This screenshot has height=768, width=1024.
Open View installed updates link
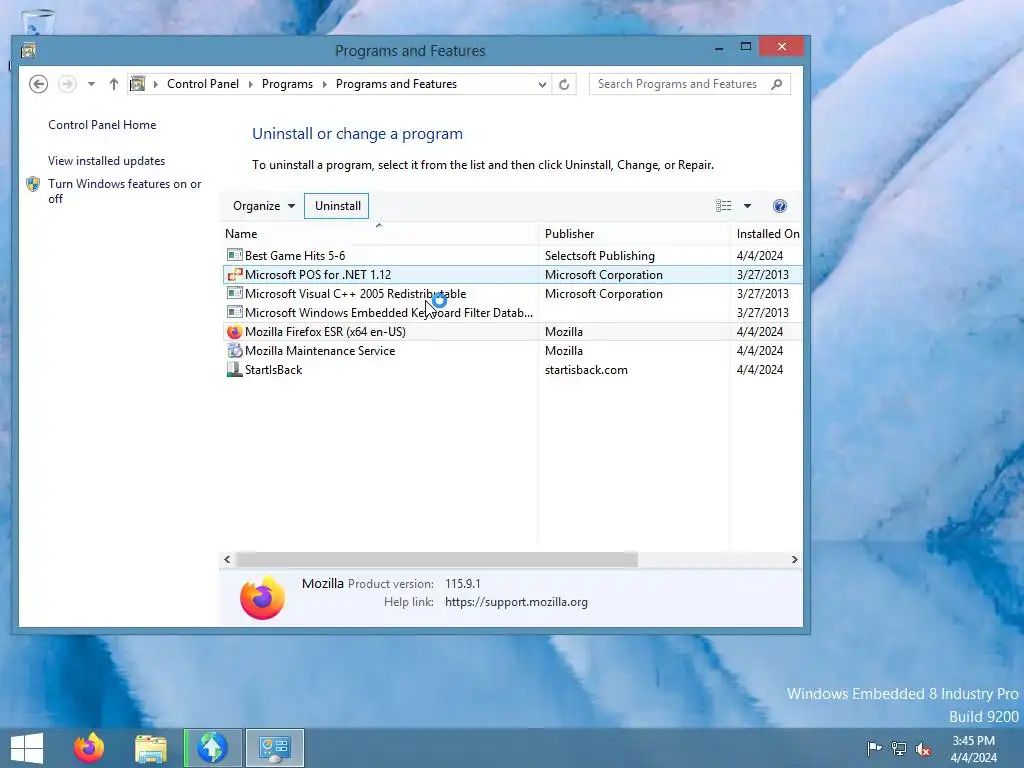point(106,161)
